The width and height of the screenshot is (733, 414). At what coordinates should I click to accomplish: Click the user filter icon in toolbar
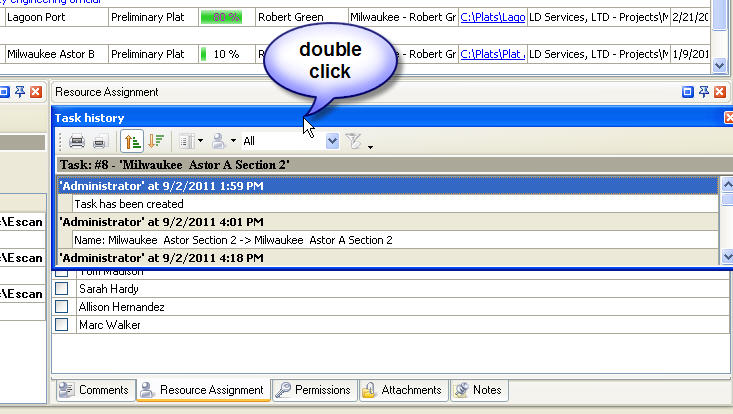pyautogui.click(x=218, y=141)
